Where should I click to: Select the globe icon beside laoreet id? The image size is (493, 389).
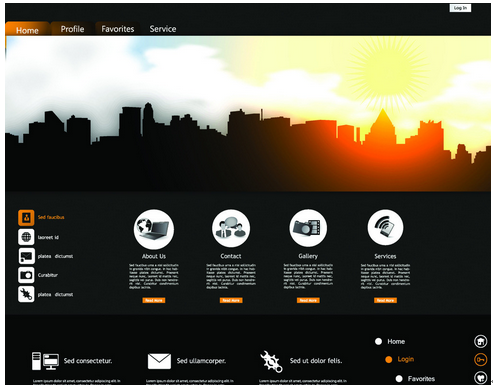(26, 237)
